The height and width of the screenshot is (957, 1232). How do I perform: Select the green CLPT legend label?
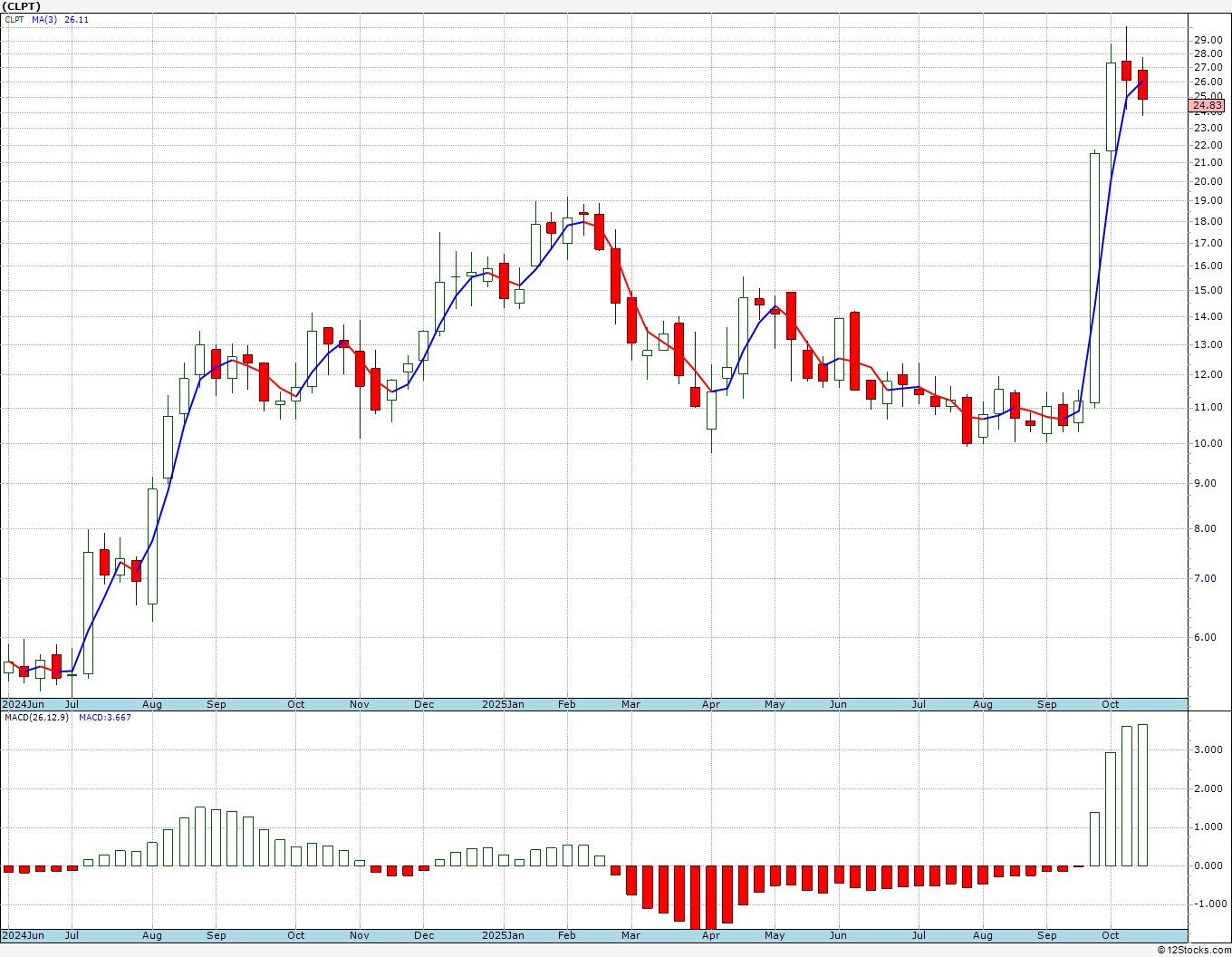pos(14,20)
